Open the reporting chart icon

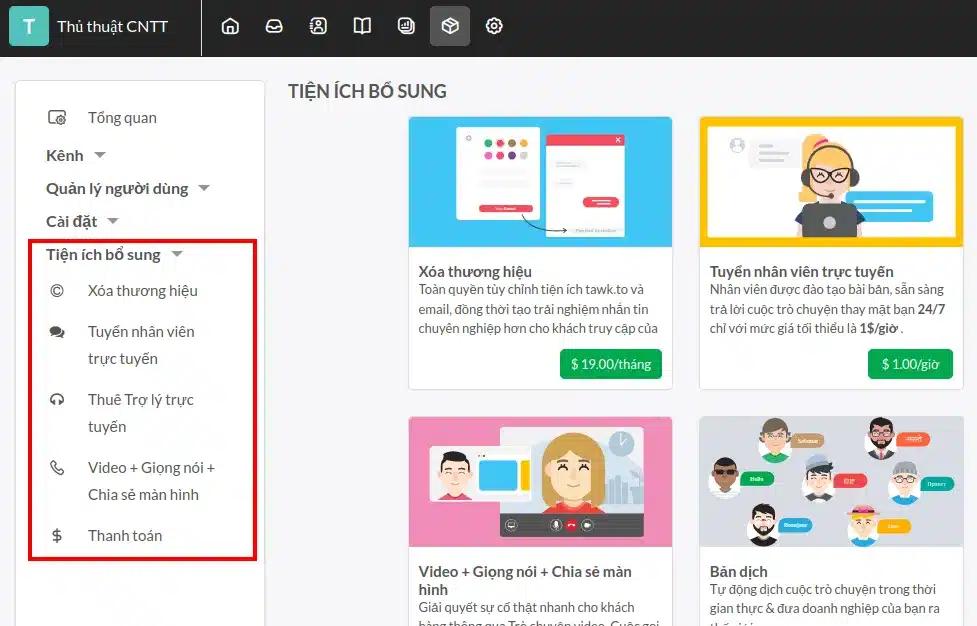406,26
